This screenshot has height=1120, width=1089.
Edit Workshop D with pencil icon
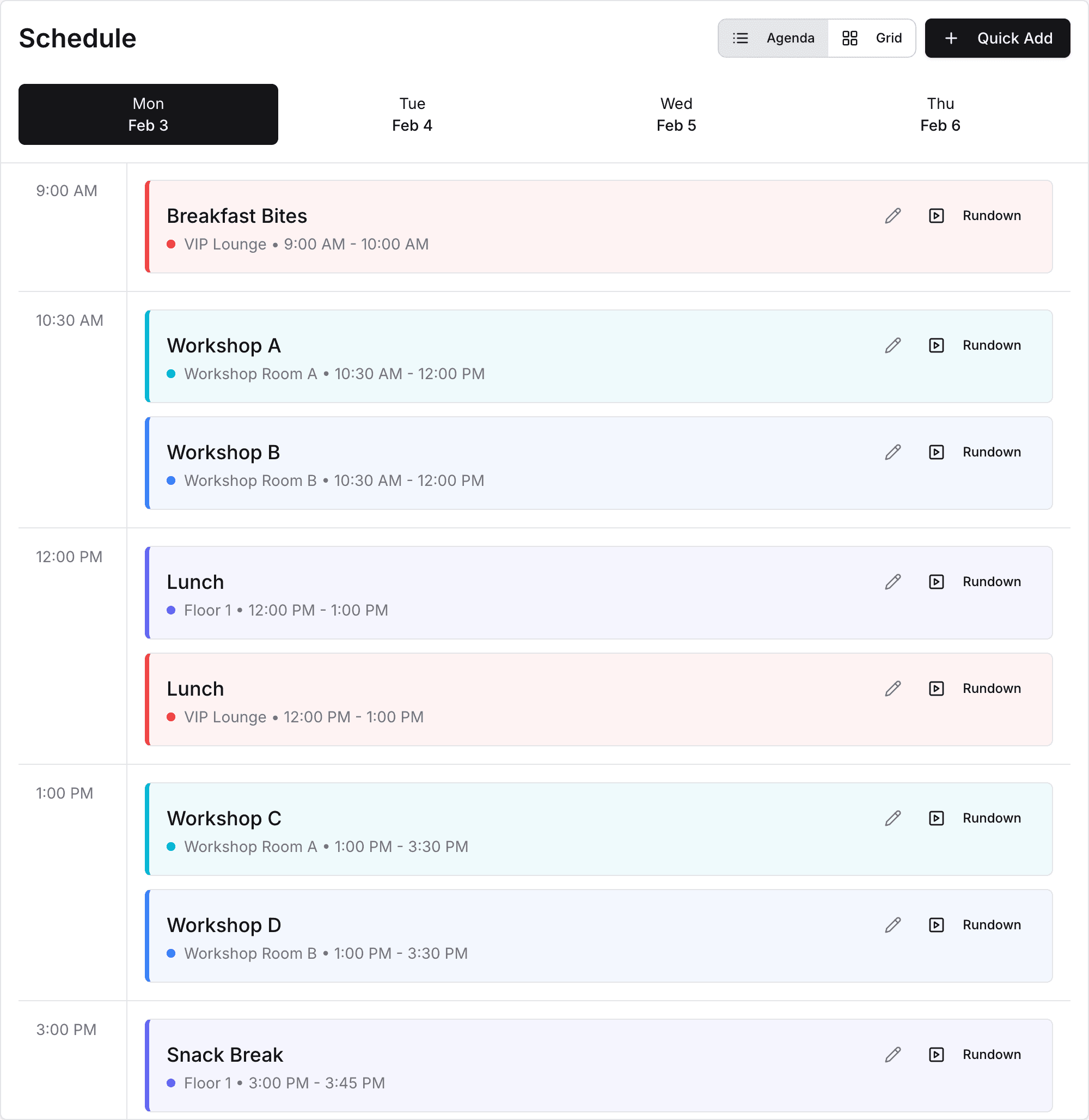point(893,925)
